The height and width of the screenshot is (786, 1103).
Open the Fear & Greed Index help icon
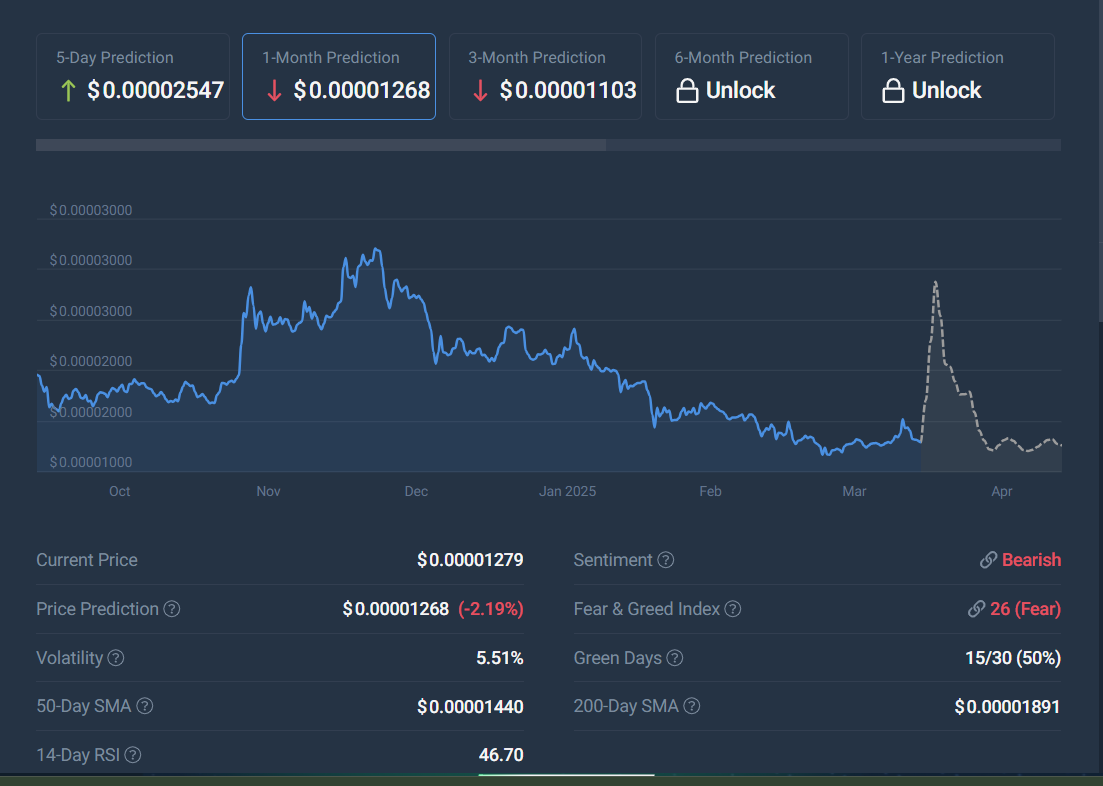tap(733, 609)
